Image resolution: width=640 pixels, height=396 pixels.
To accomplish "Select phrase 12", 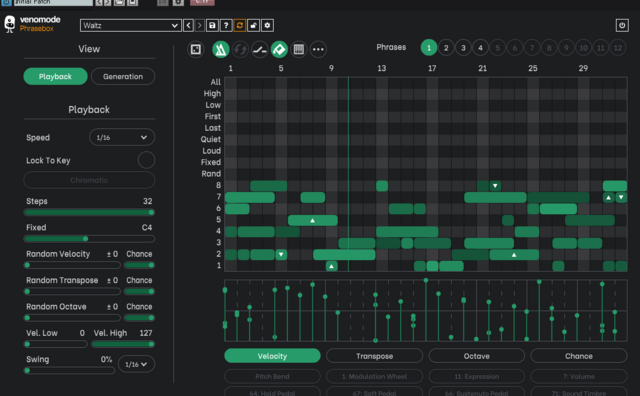I will pos(618,48).
